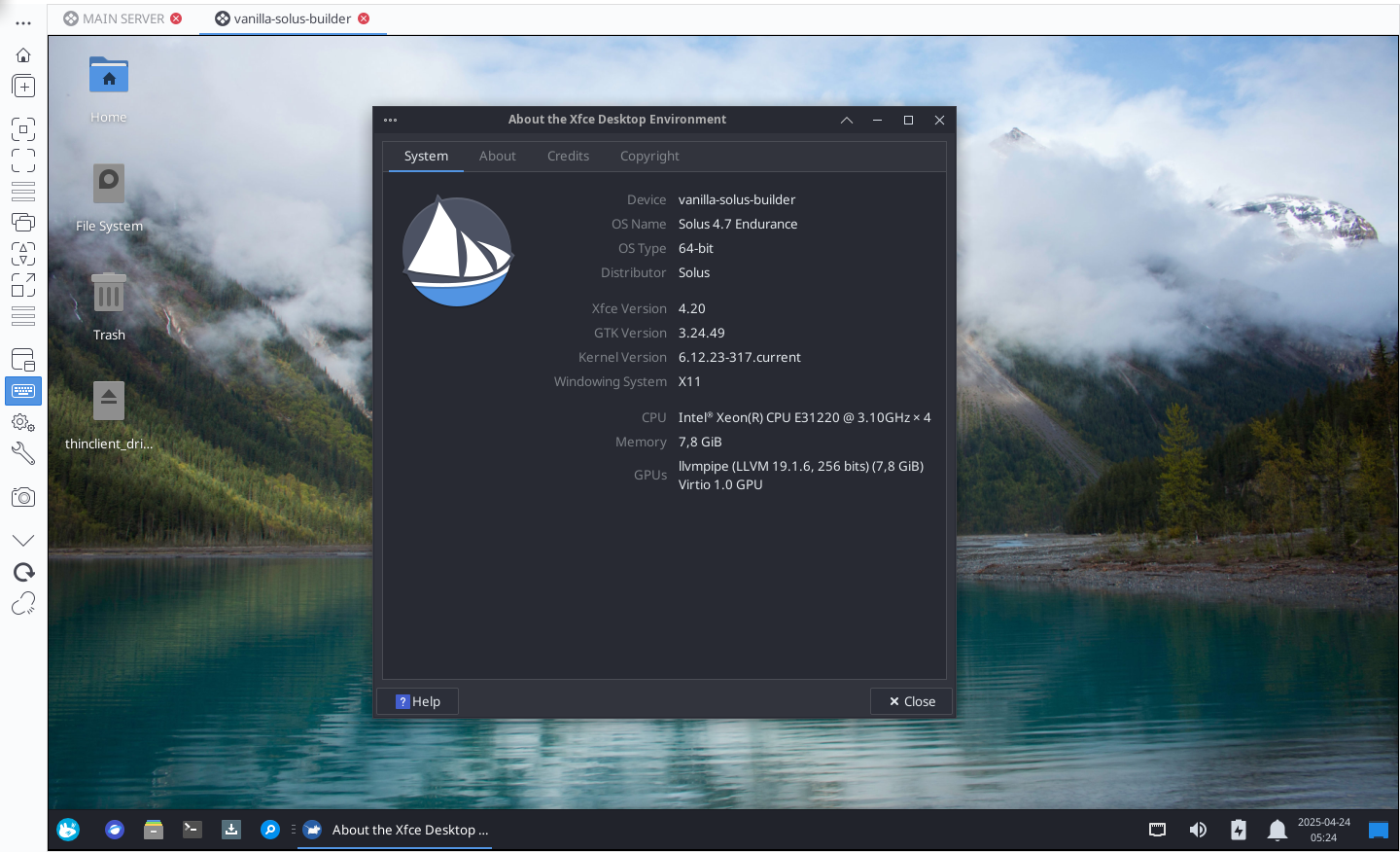
Task: Open the file manager from the panel
Action: pos(154,830)
